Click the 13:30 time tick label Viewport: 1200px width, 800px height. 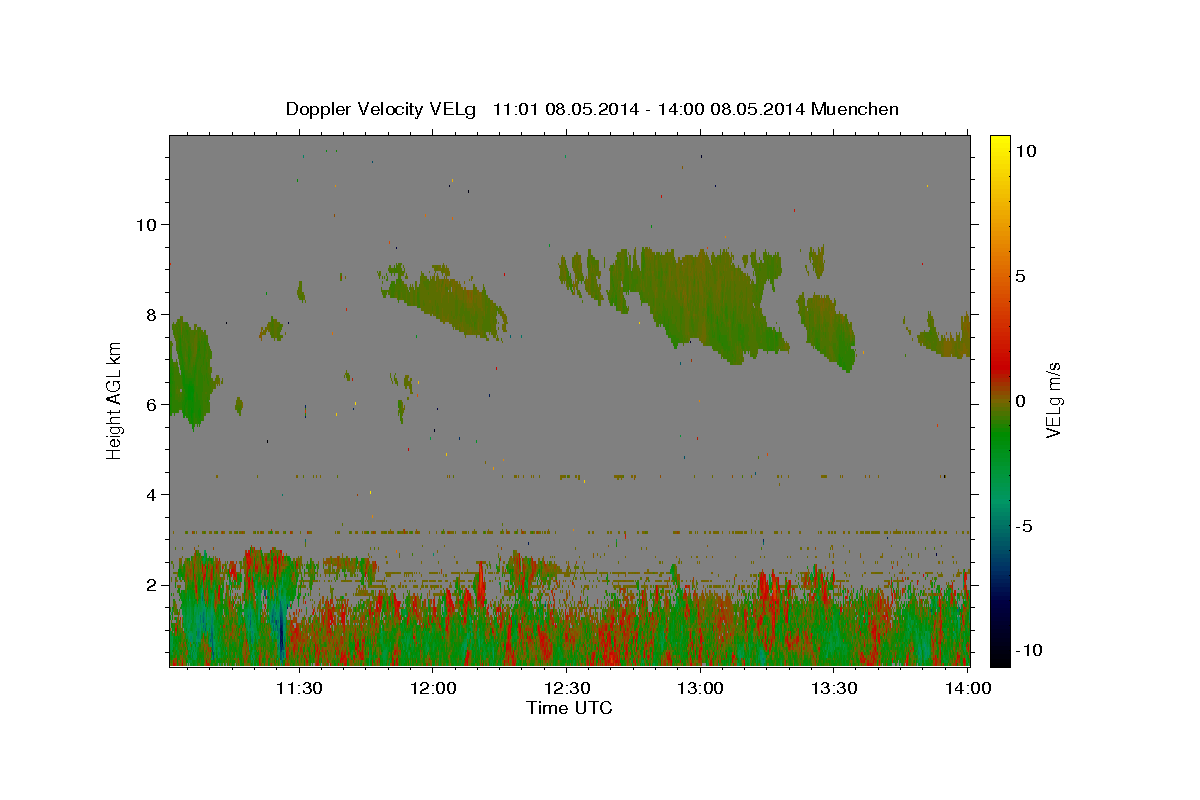(x=834, y=688)
